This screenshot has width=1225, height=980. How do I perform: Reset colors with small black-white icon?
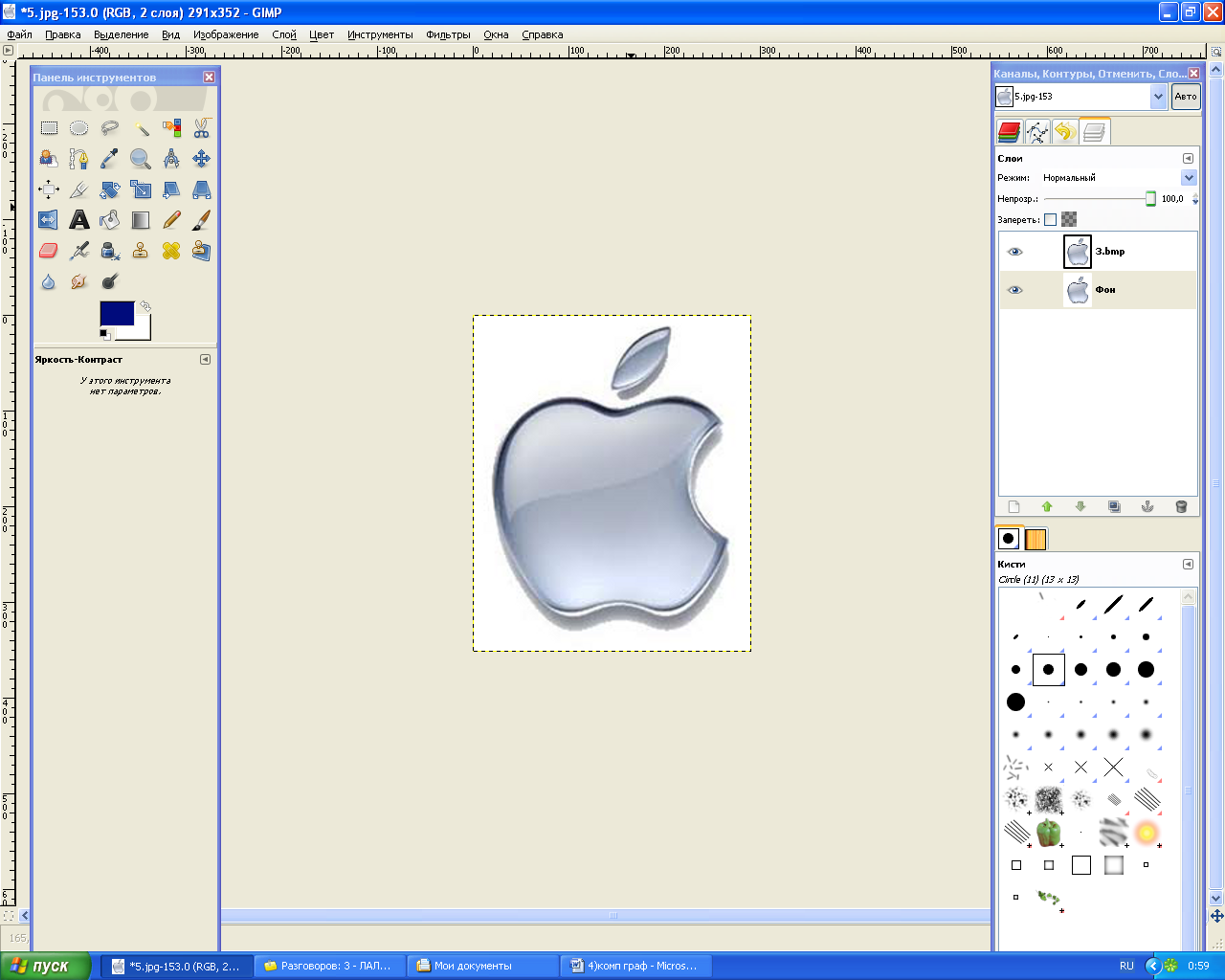point(105,335)
